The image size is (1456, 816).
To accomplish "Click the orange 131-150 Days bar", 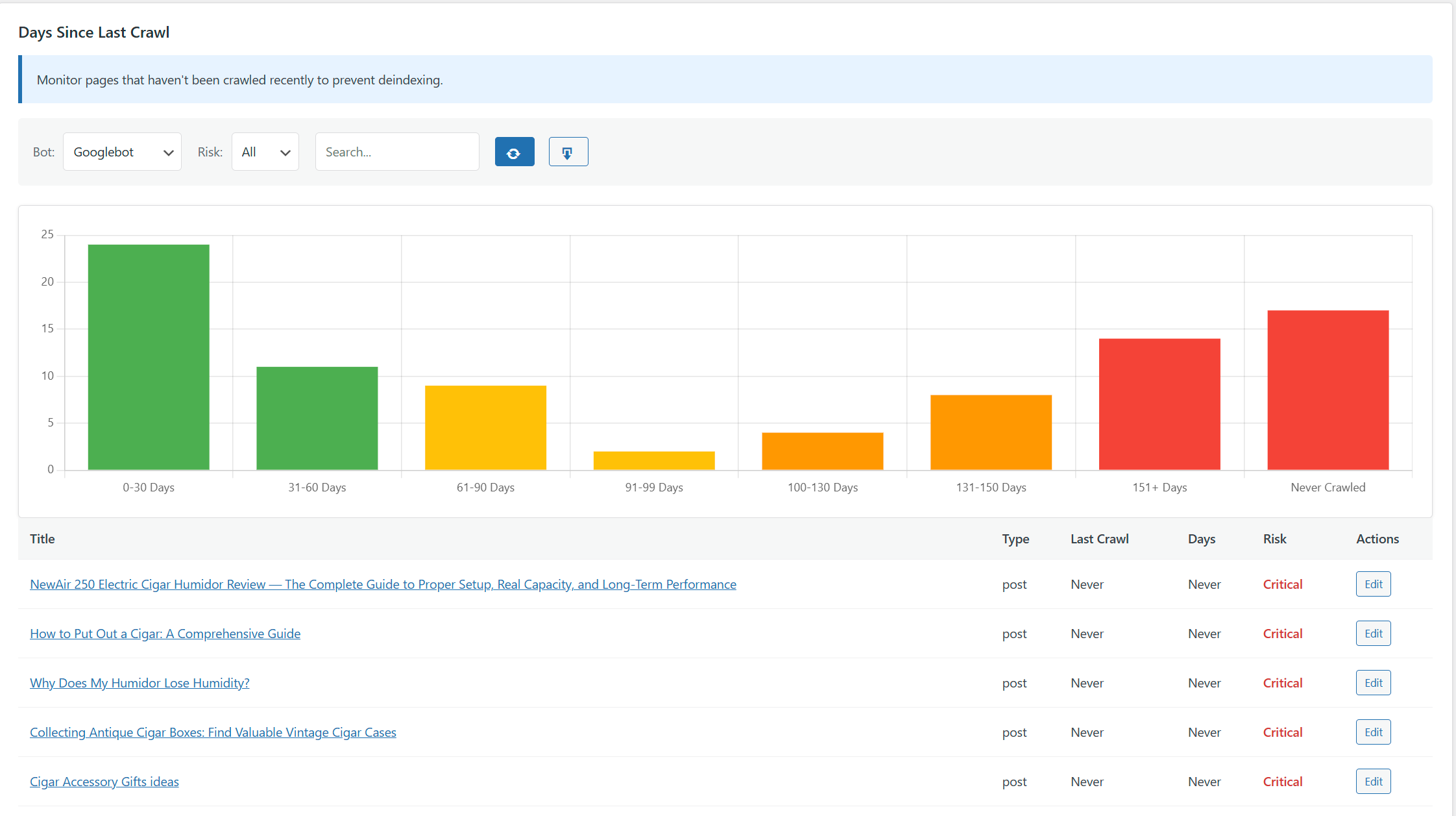I will [x=991, y=432].
